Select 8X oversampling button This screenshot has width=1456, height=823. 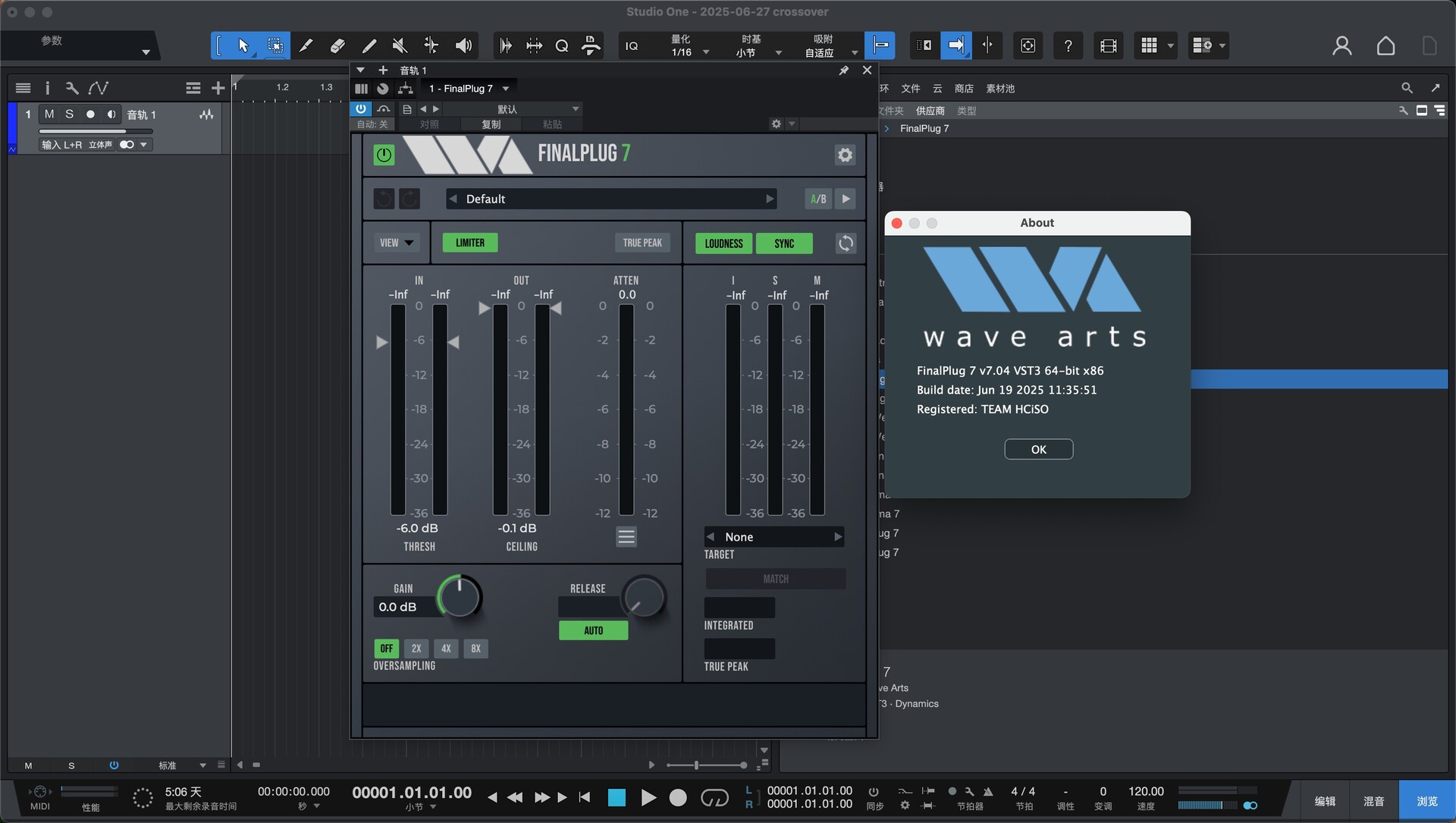pyautogui.click(x=475, y=649)
